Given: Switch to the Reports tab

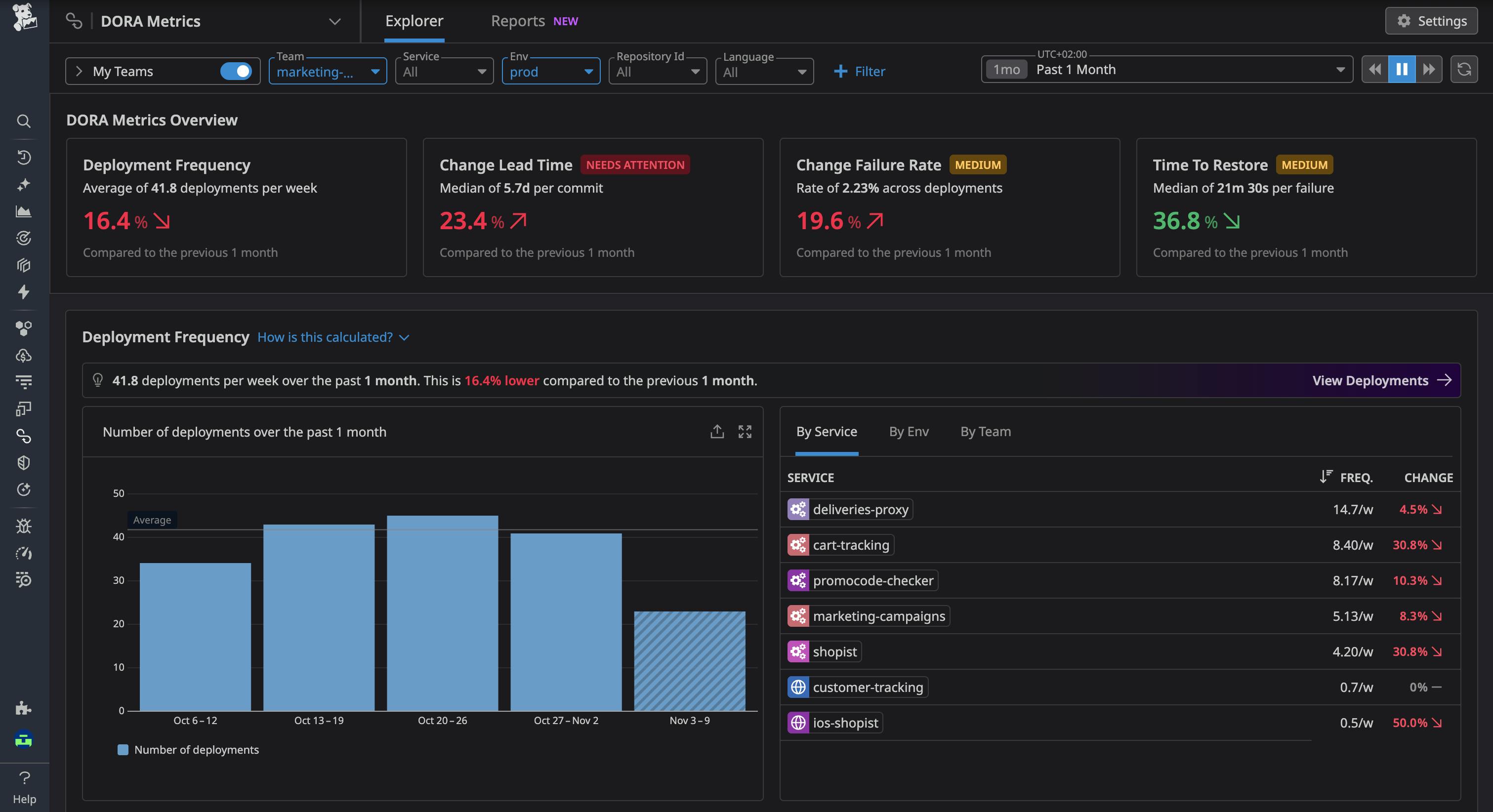Looking at the screenshot, I should click(518, 21).
